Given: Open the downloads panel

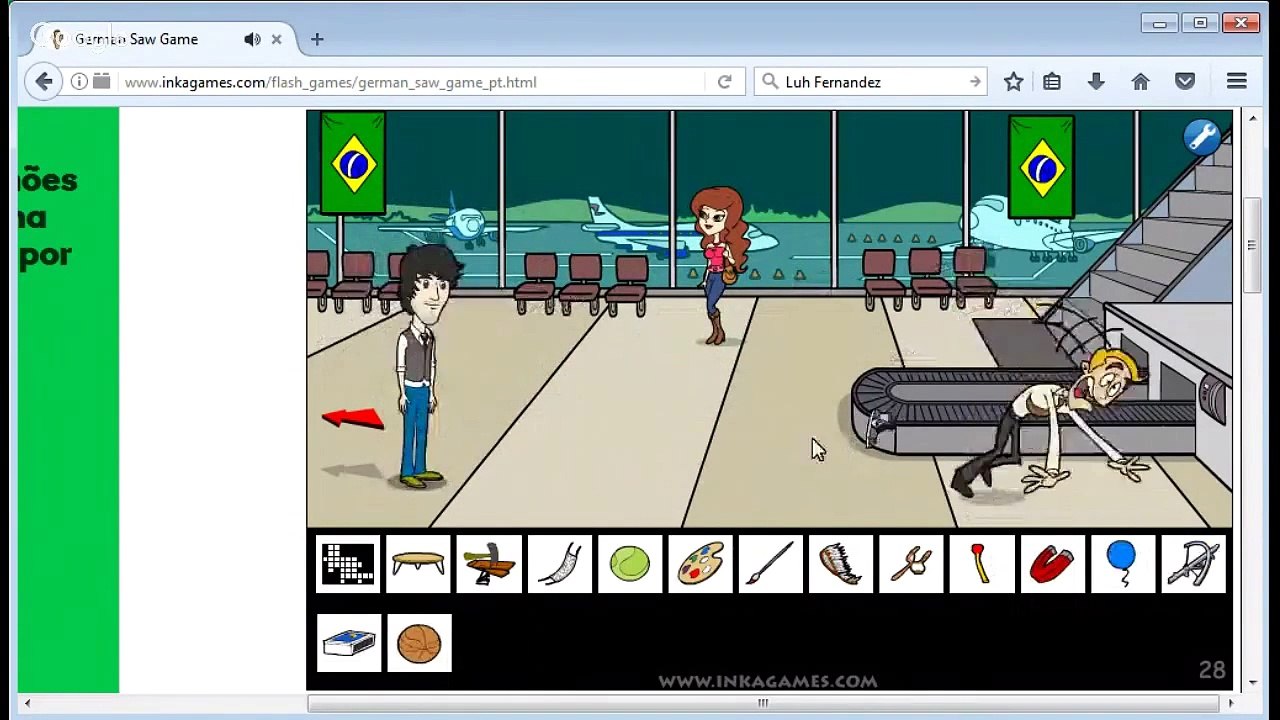Looking at the screenshot, I should (1096, 82).
